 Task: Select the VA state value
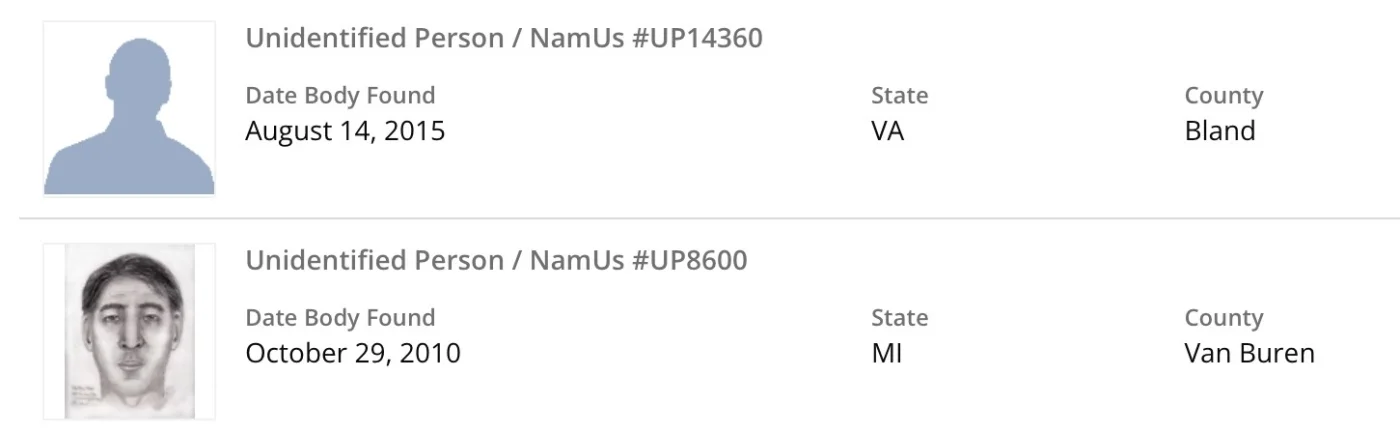pos(887,131)
